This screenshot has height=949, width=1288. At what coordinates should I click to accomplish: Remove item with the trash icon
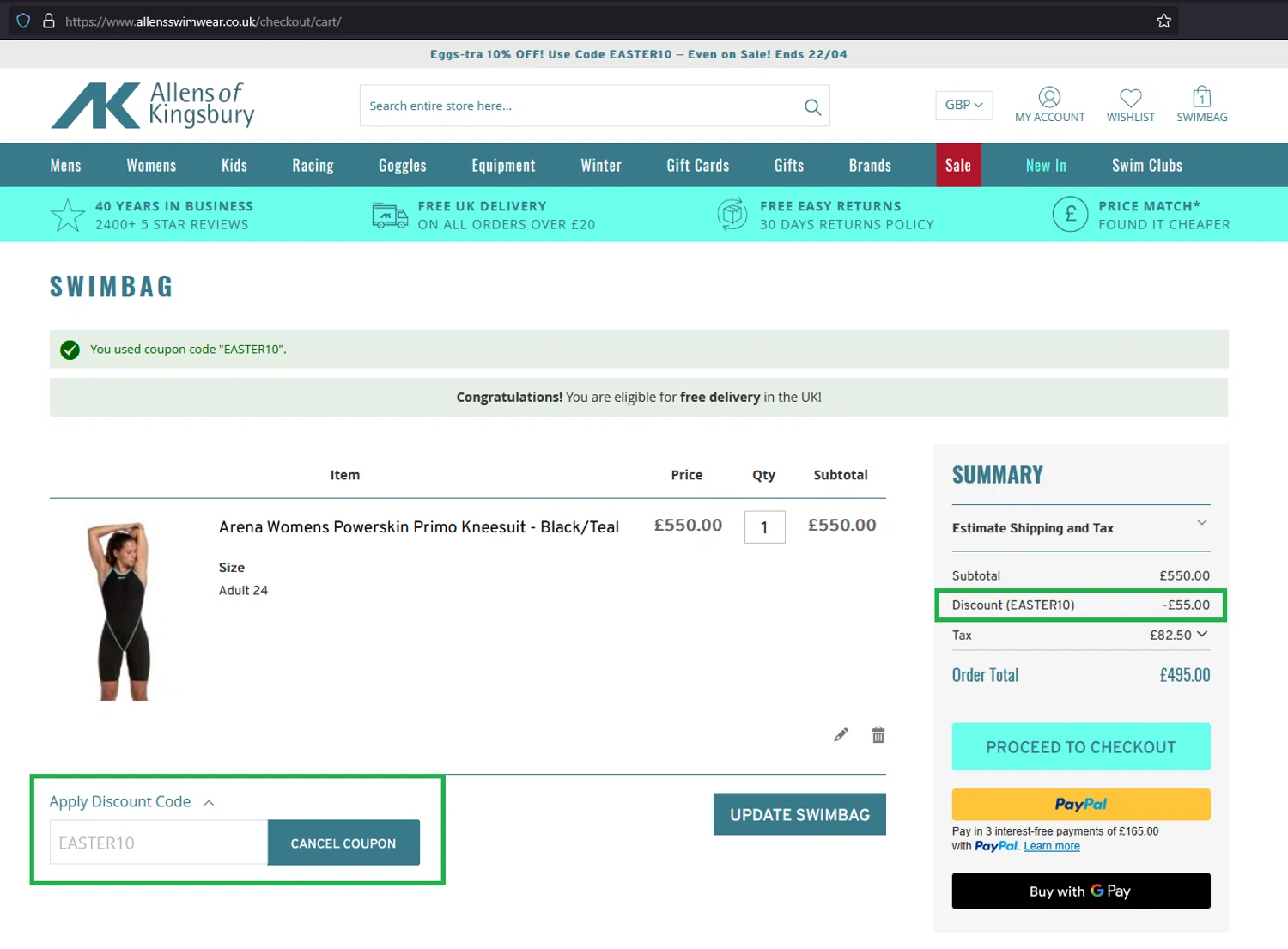[x=878, y=734]
